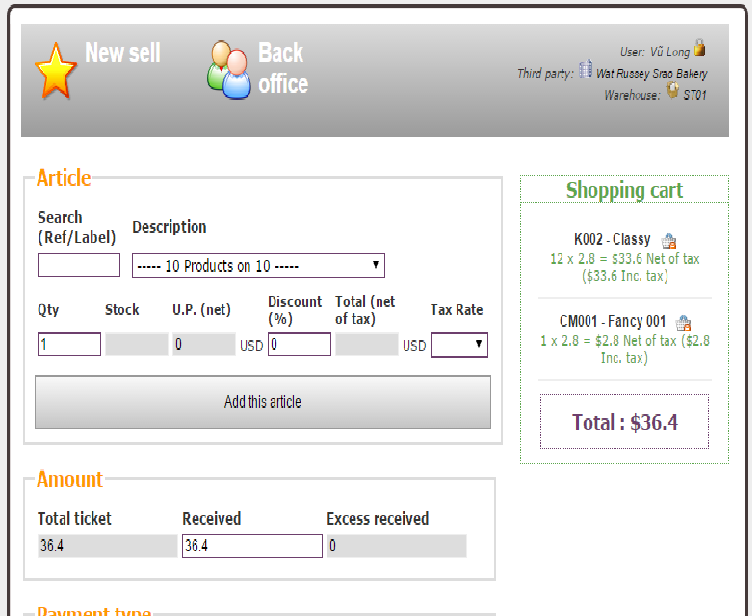
Task: Click the warehouse icon next to ST01
Action: tap(673, 92)
